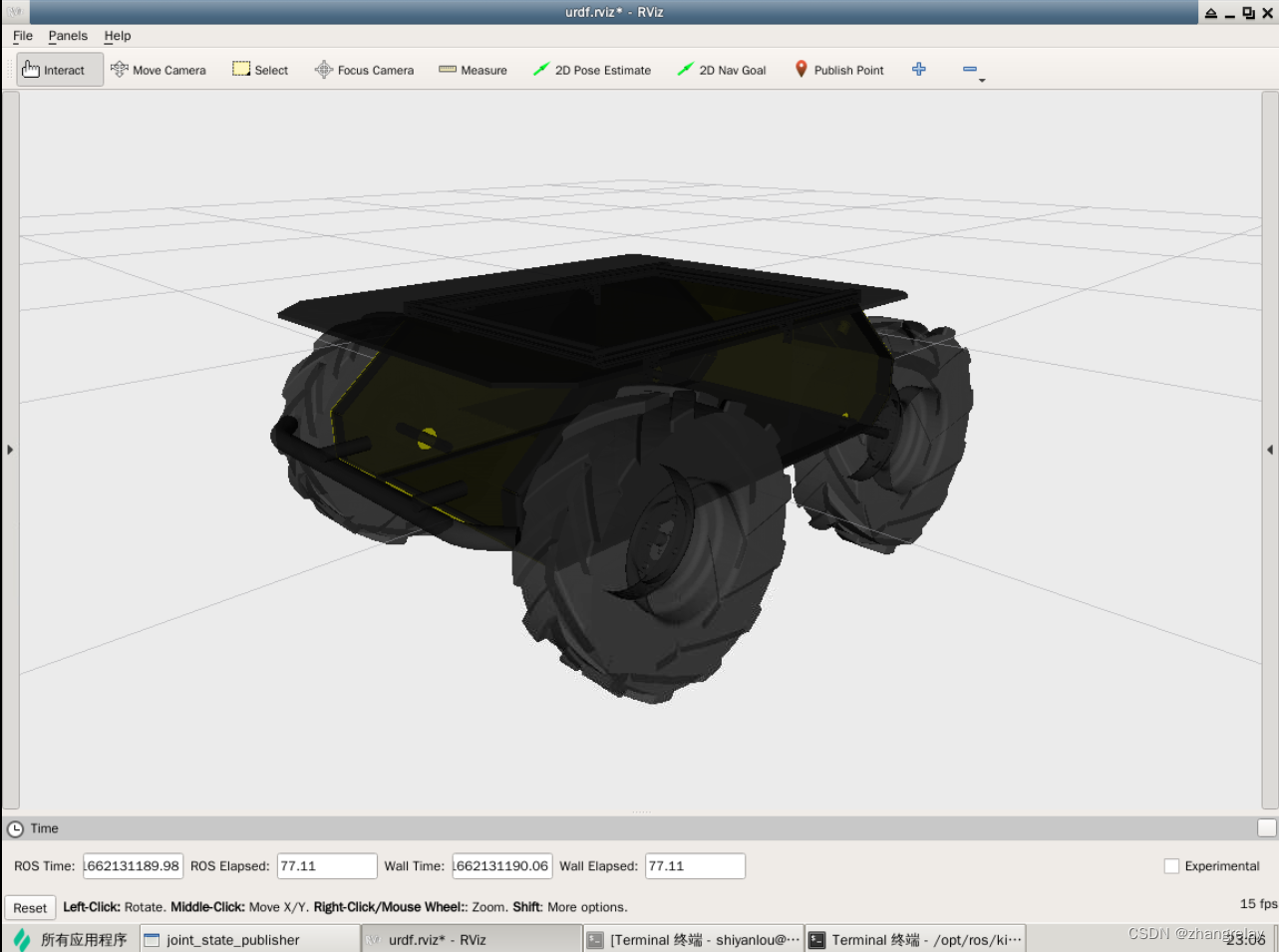
Task: Open the File menu
Action: click(x=22, y=36)
